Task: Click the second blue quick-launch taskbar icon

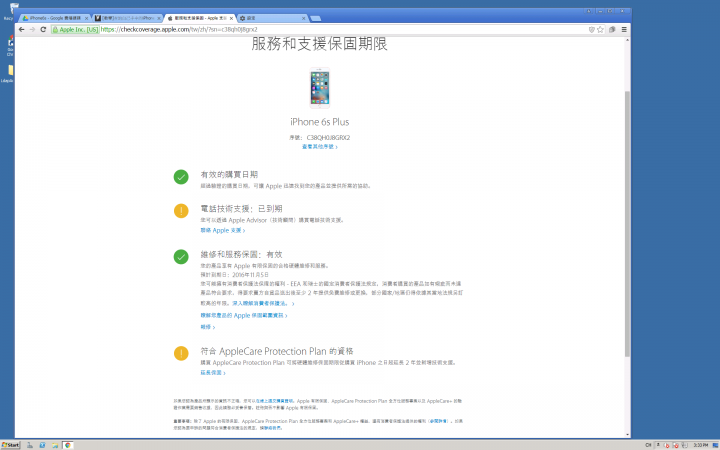Action: [x=42, y=445]
